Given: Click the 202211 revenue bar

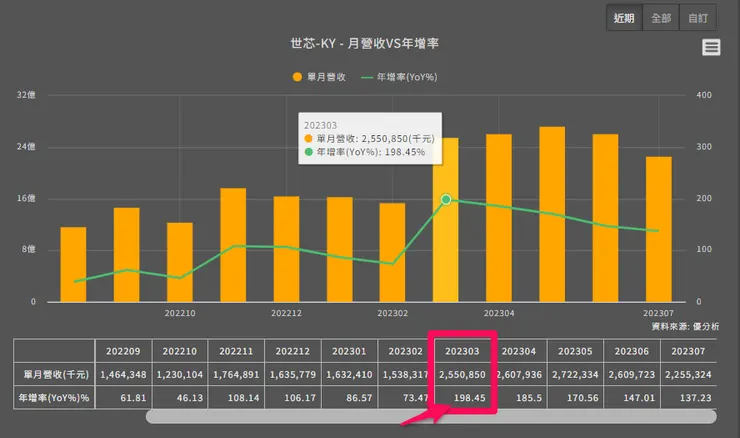Looking at the screenshot, I should (x=233, y=245).
